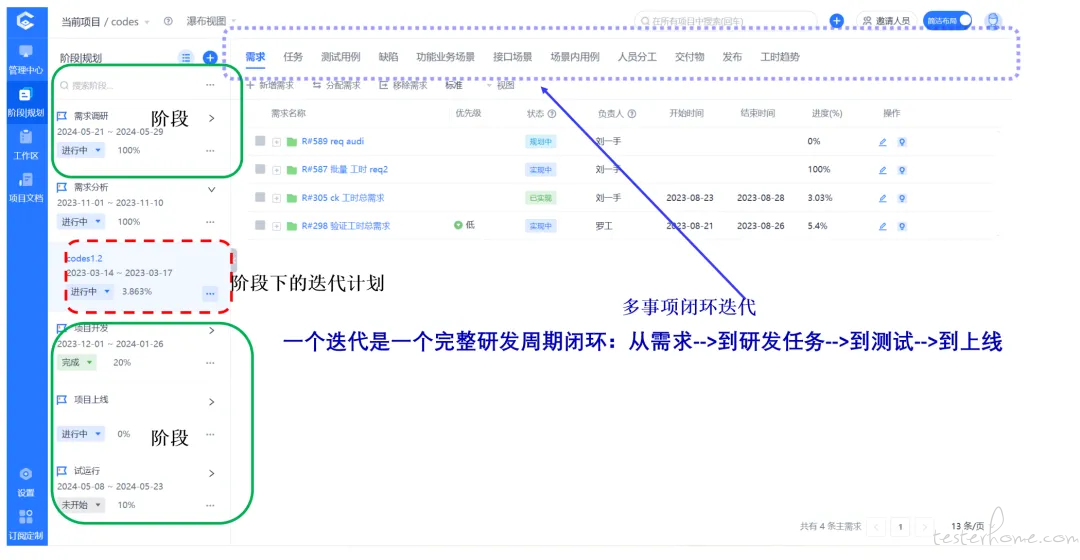Click 移除需求 button
This screenshot has width=1080, height=560.
pyautogui.click(x=403, y=85)
